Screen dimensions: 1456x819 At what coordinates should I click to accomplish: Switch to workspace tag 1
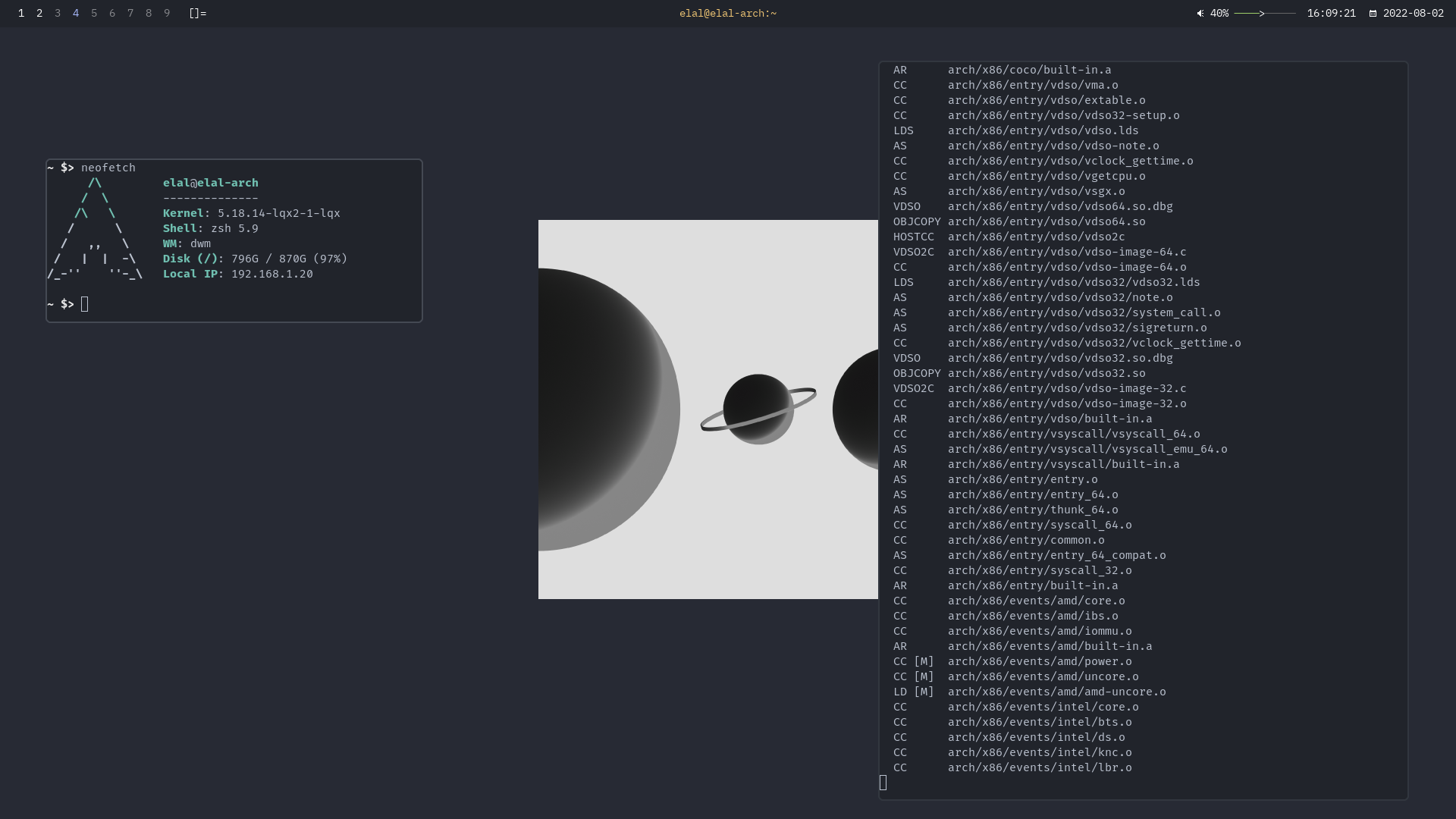point(21,14)
